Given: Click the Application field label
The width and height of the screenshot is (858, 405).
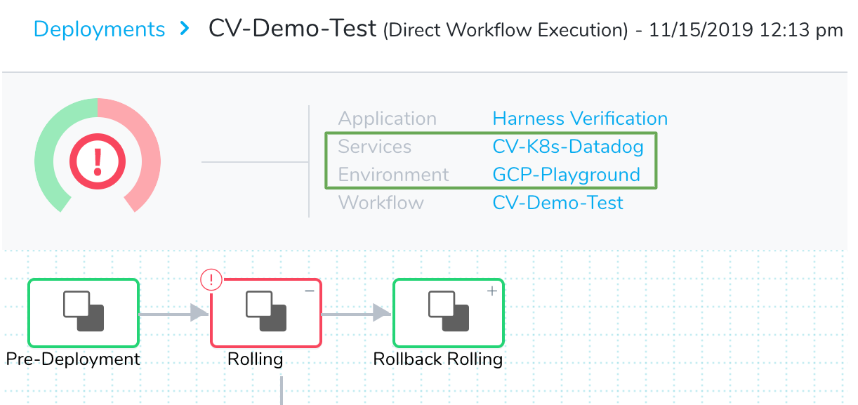Looking at the screenshot, I should click(387, 119).
